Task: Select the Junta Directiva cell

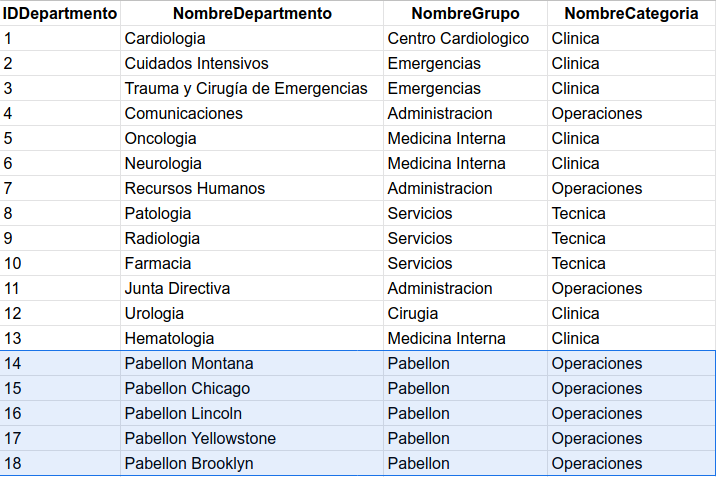Action: click(252, 288)
